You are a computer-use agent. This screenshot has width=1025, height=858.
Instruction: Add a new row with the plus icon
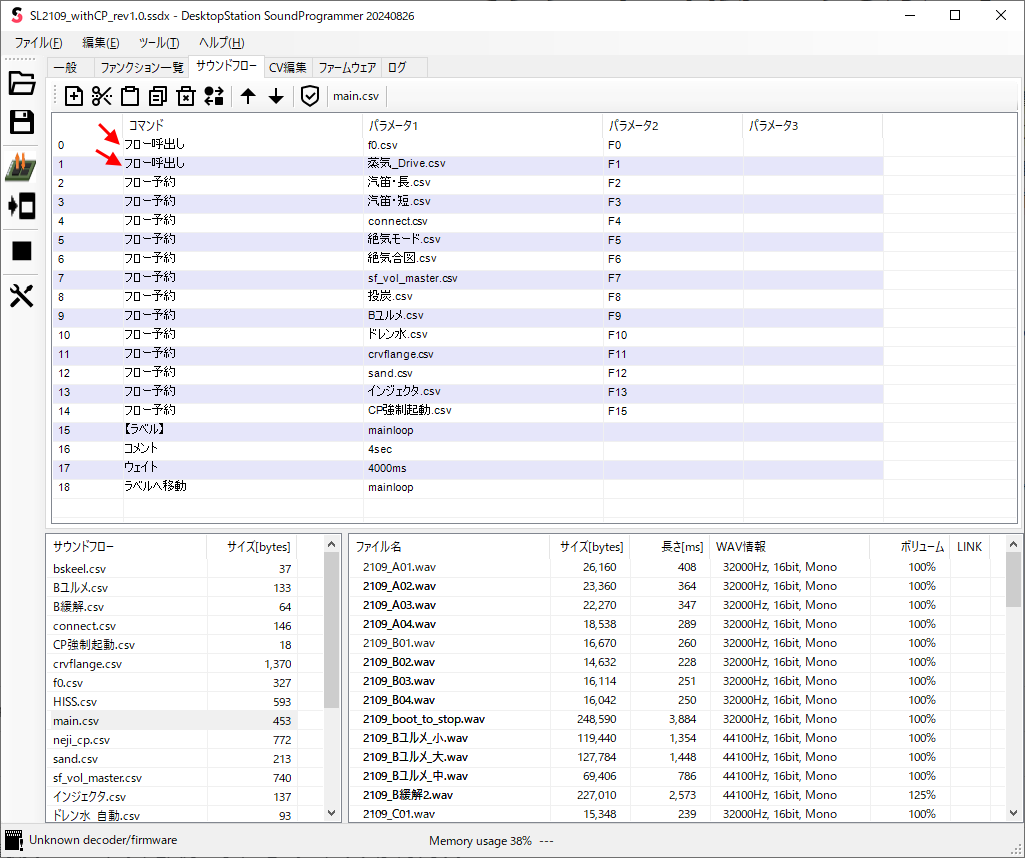point(74,96)
